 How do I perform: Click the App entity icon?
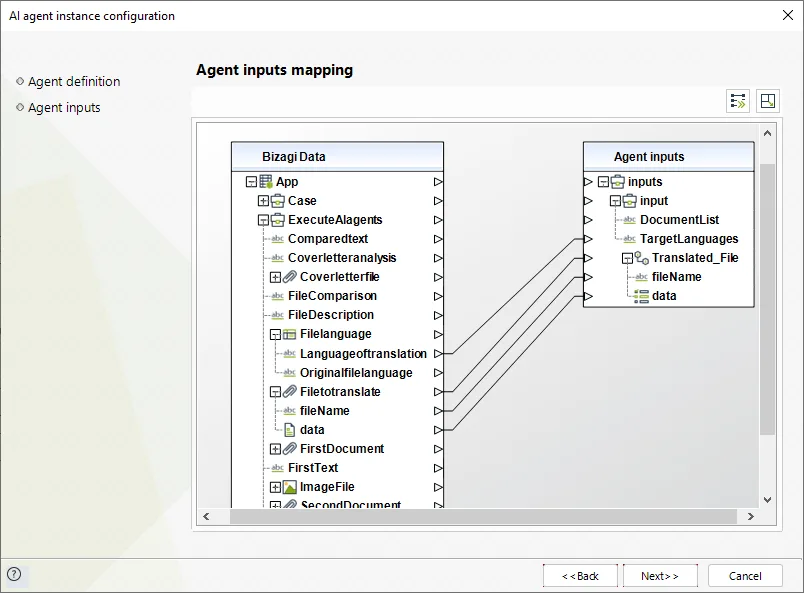[x=266, y=182]
